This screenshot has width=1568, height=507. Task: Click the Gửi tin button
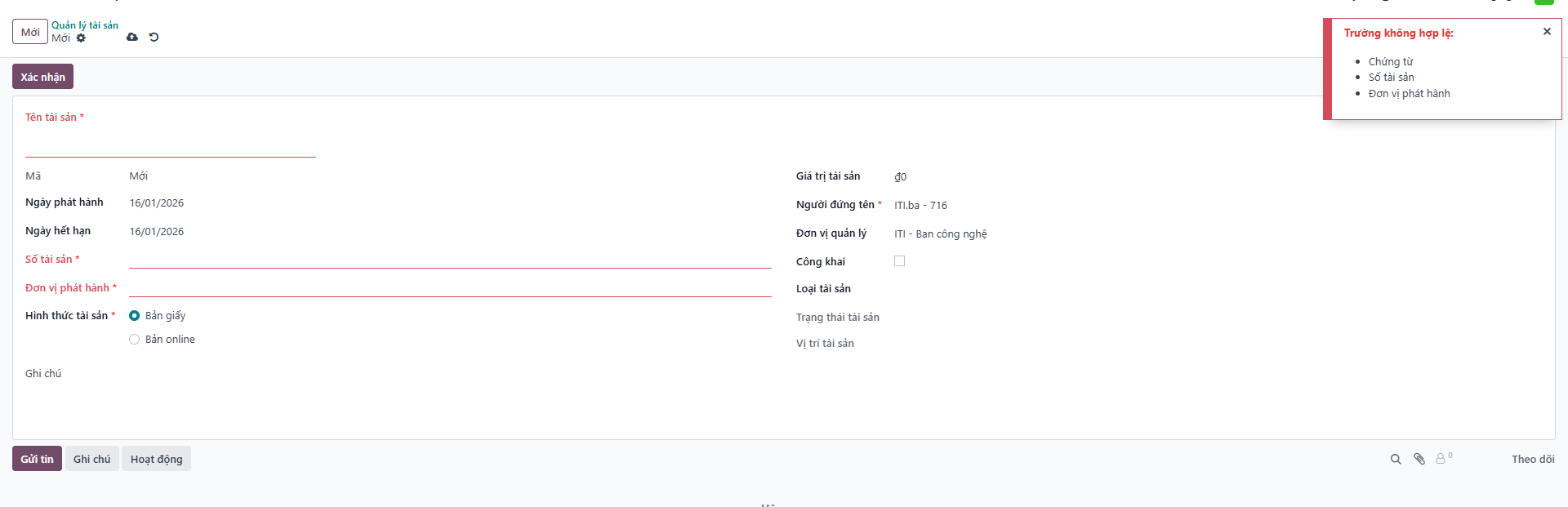(x=37, y=459)
